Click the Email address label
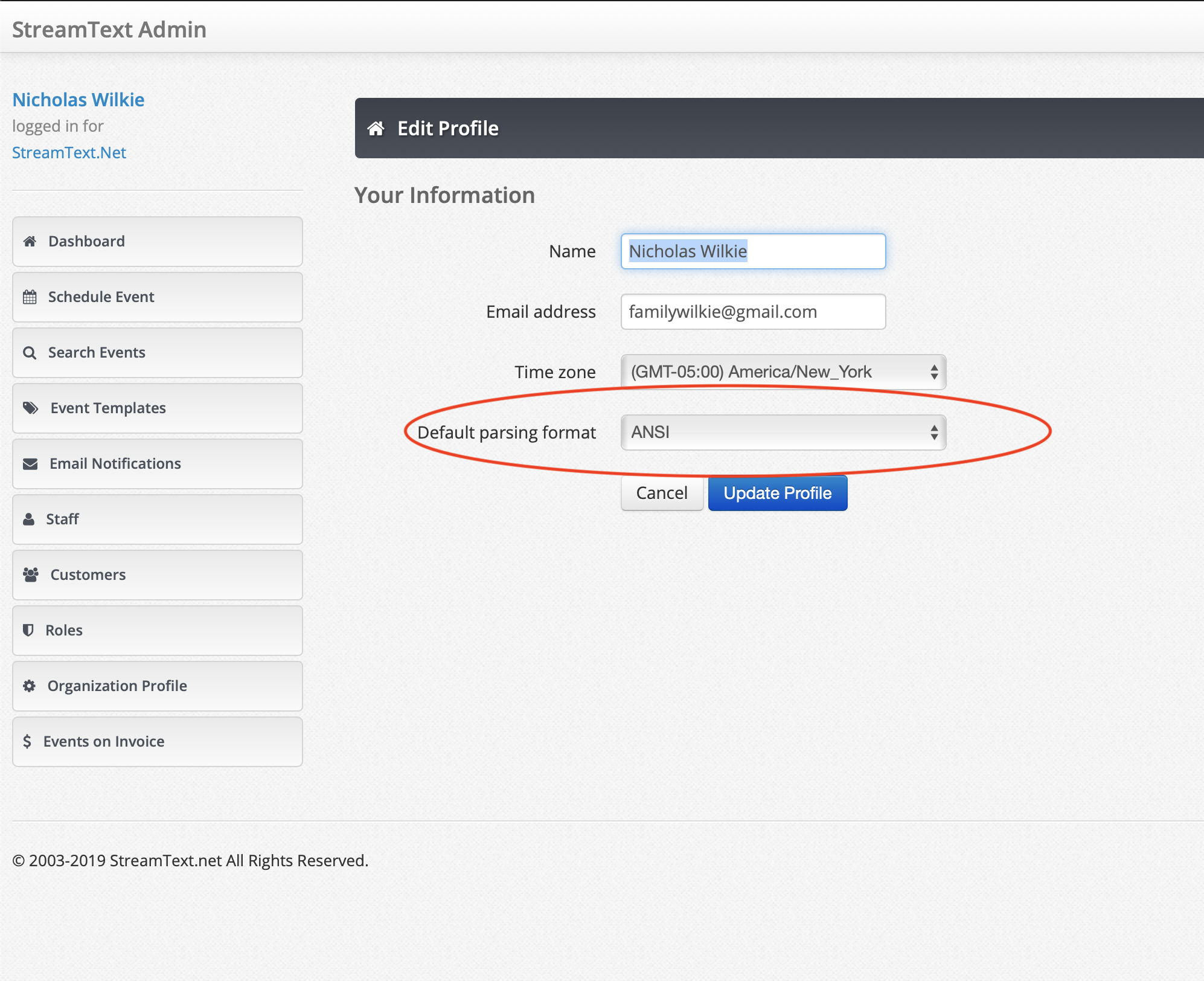This screenshot has height=981, width=1204. [541, 312]
